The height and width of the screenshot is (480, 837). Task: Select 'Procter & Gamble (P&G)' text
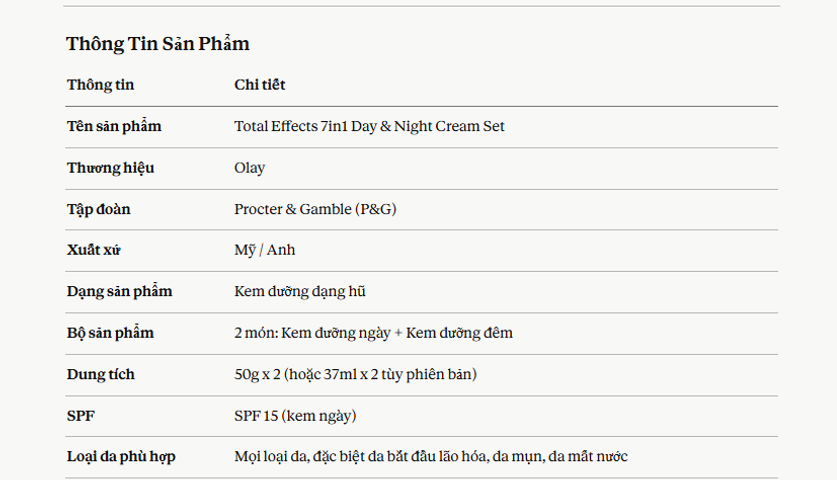pos(315,209)
